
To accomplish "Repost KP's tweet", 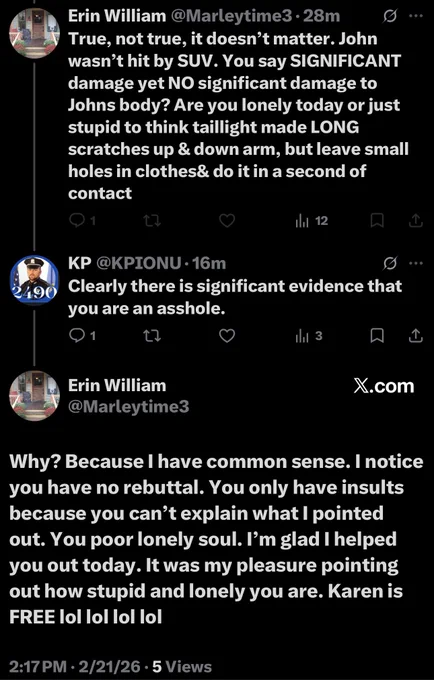I will pos(152,336).
